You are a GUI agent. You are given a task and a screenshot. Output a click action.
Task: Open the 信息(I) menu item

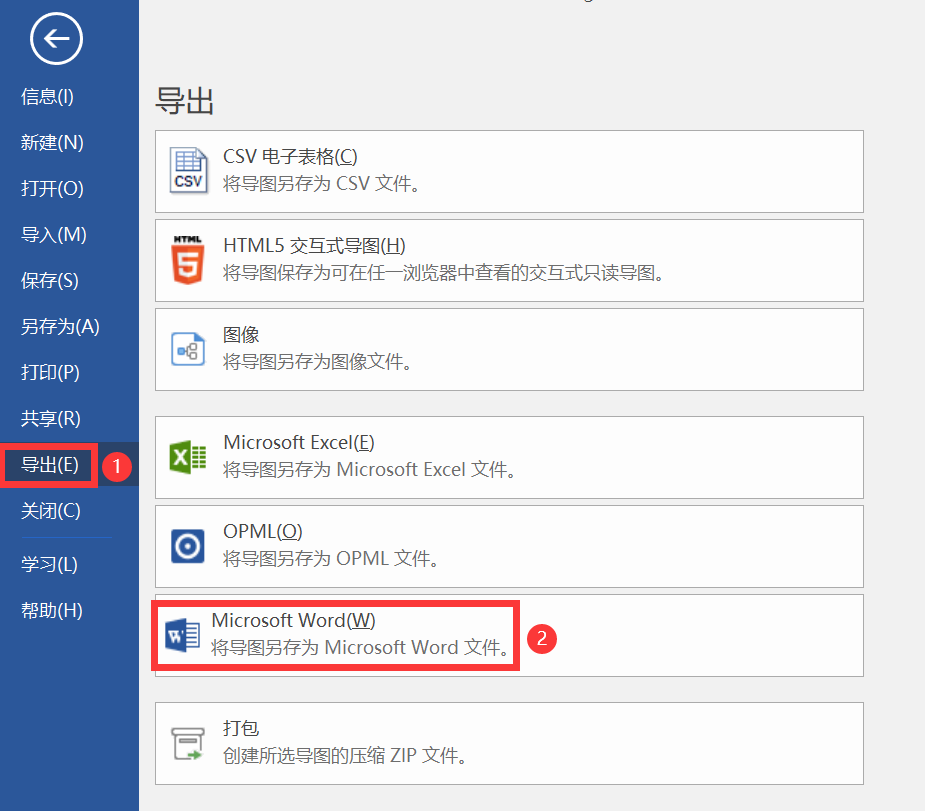point(47,96)
